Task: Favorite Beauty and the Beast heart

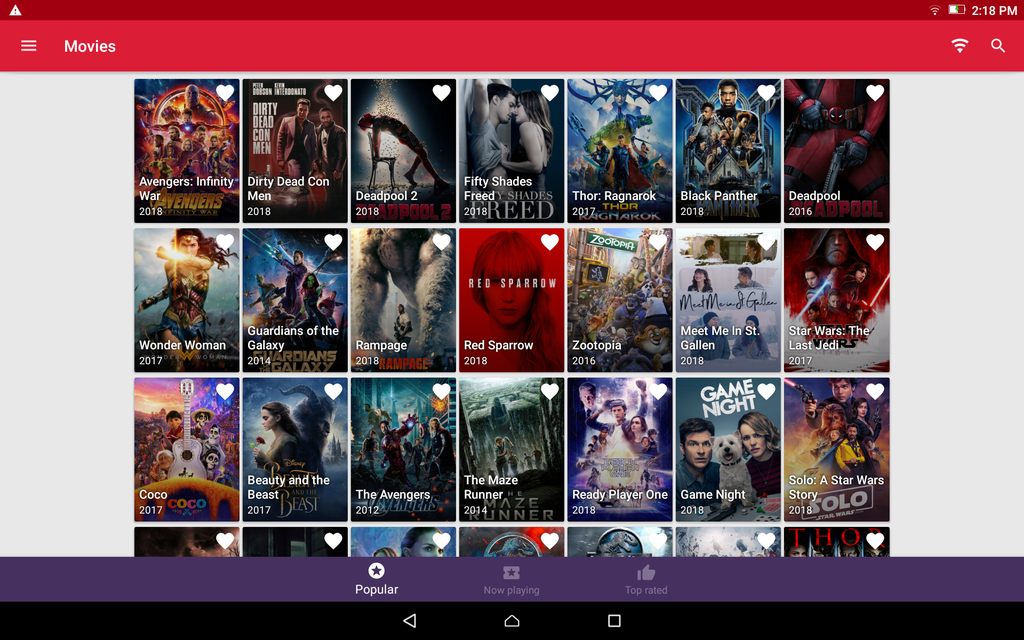Action: pos(333,391)
